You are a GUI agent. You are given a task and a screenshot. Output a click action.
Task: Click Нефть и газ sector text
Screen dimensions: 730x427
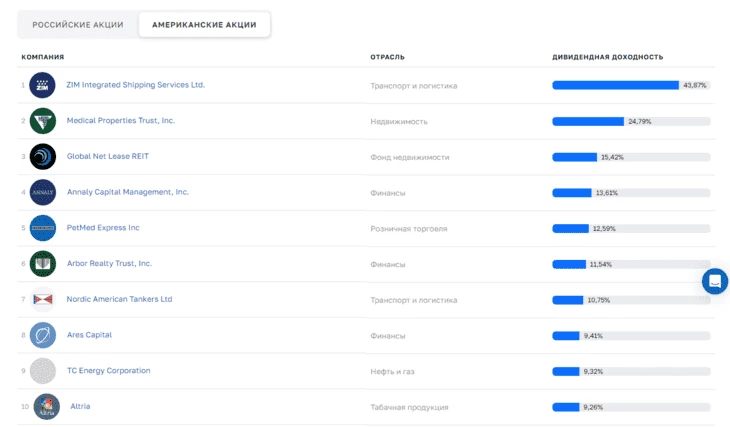pos(392,372)
